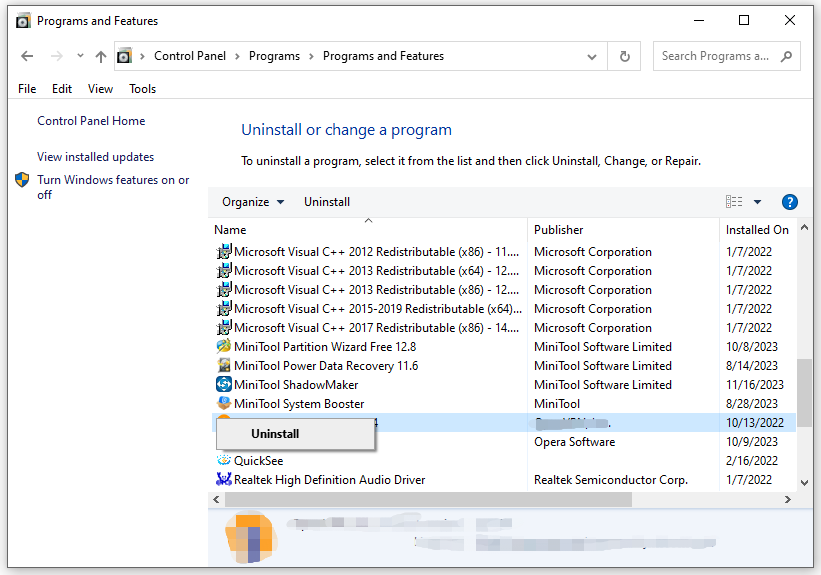Click the Programs and Features title bar icon

(x=23, y=21)
